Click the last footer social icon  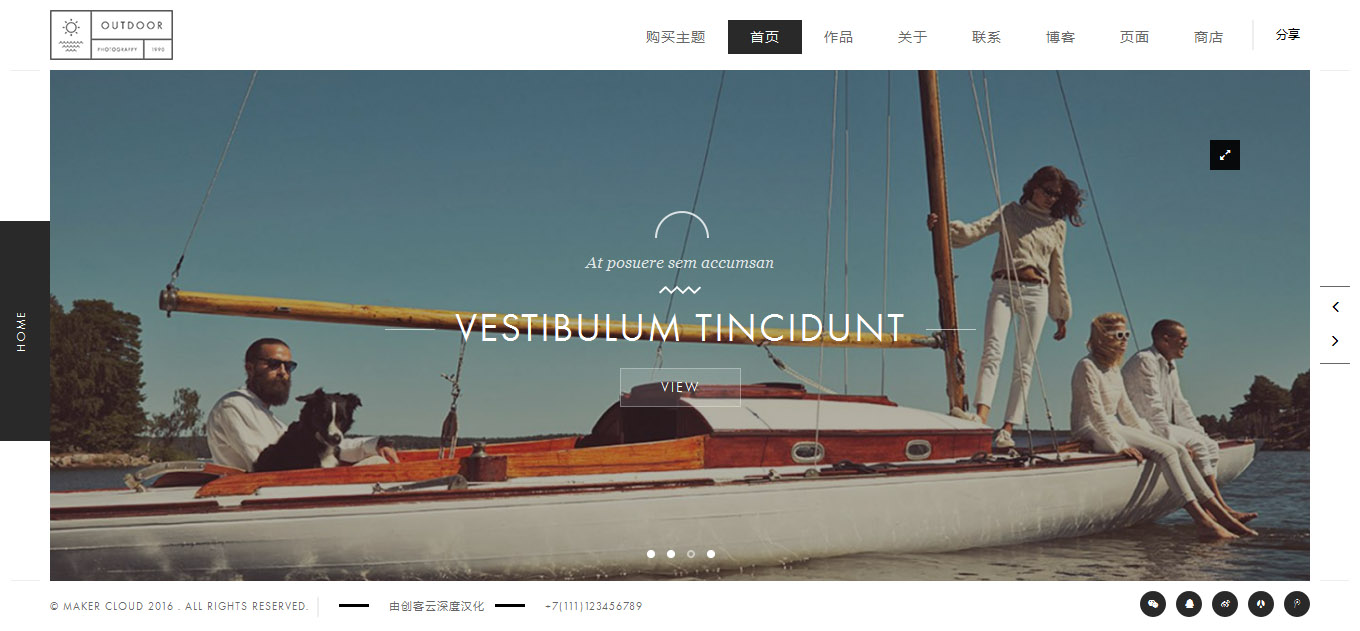[x=1297, y=604]
